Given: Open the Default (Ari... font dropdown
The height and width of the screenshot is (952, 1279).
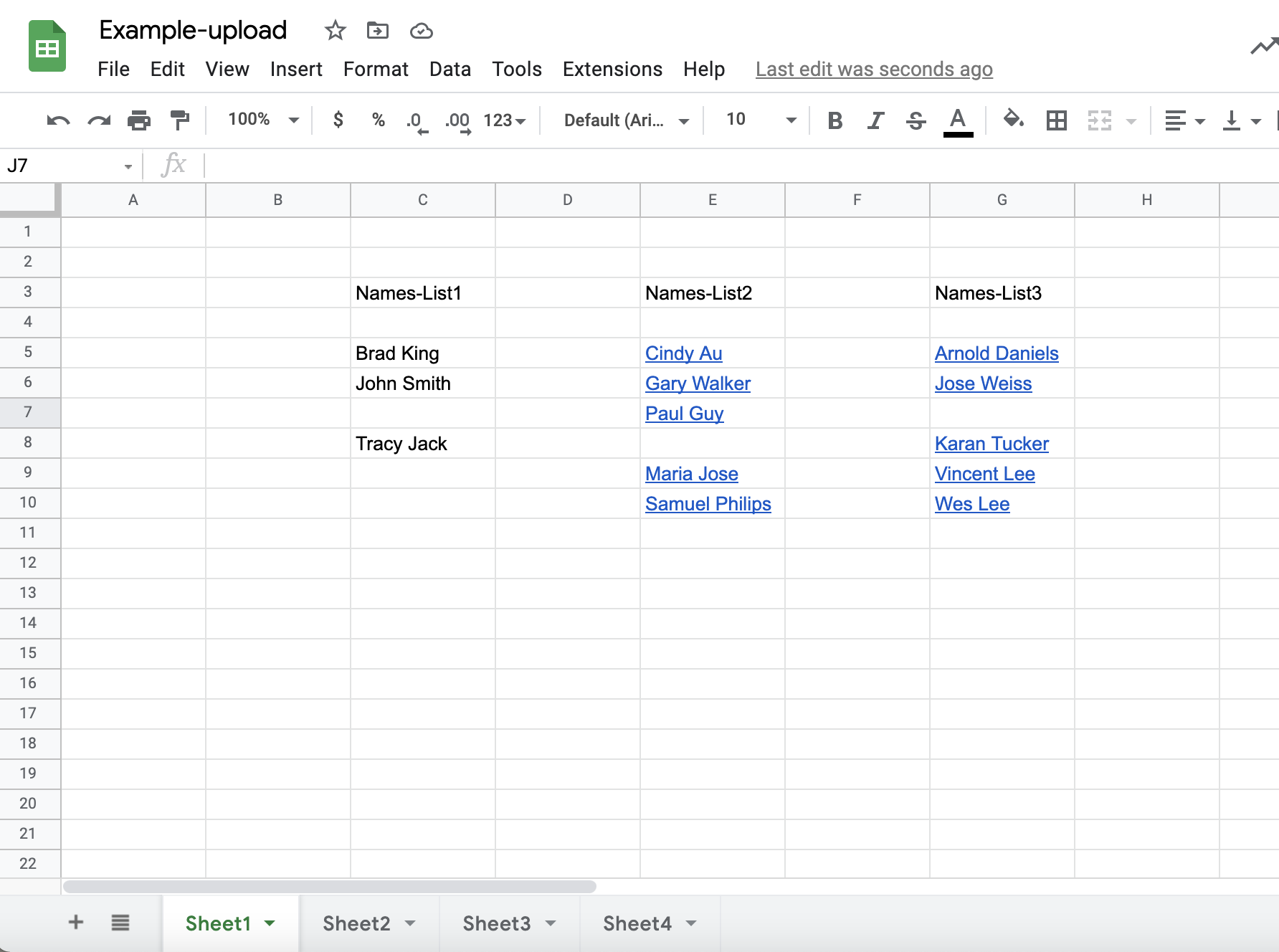Looking at the screenshot, I should 627,120.
